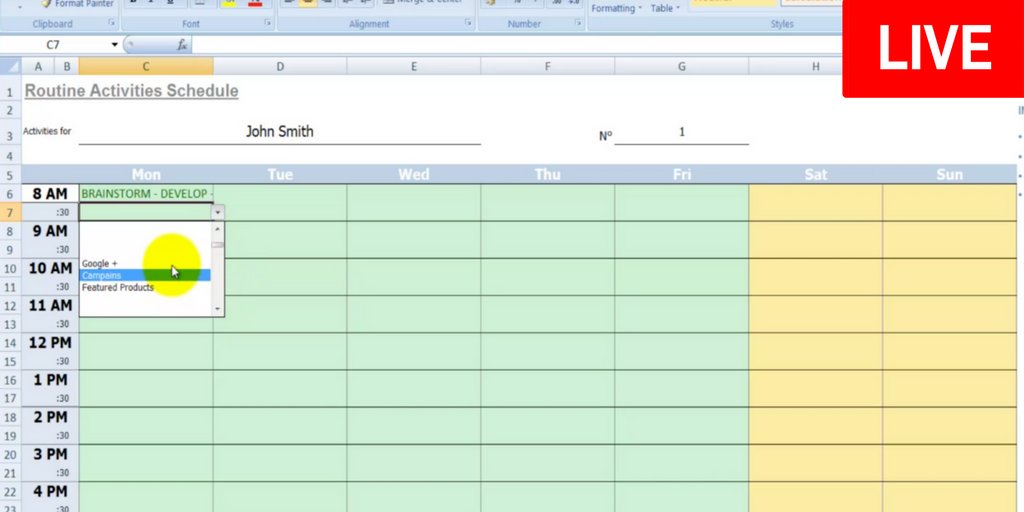
Task: Click the dropdown list scrollbar thumb
Action: point(217,245)
